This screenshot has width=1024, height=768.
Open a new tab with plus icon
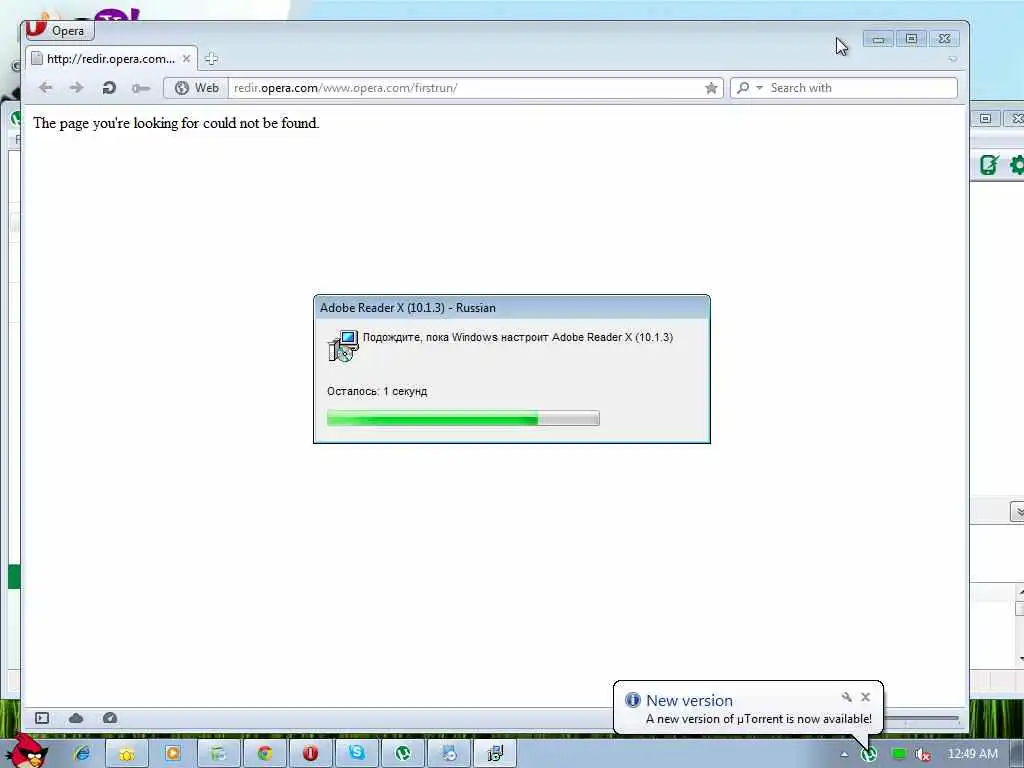tap(211, 59)
